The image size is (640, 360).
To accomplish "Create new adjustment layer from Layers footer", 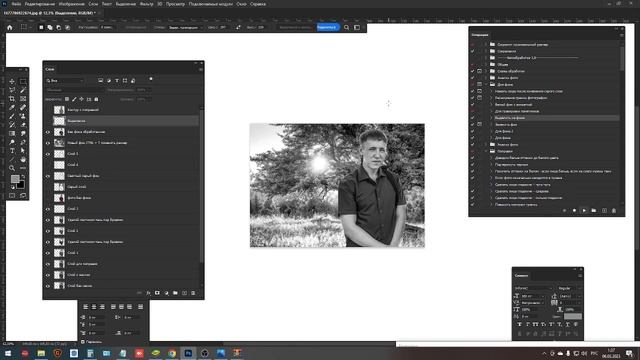I will pos(166,293).
